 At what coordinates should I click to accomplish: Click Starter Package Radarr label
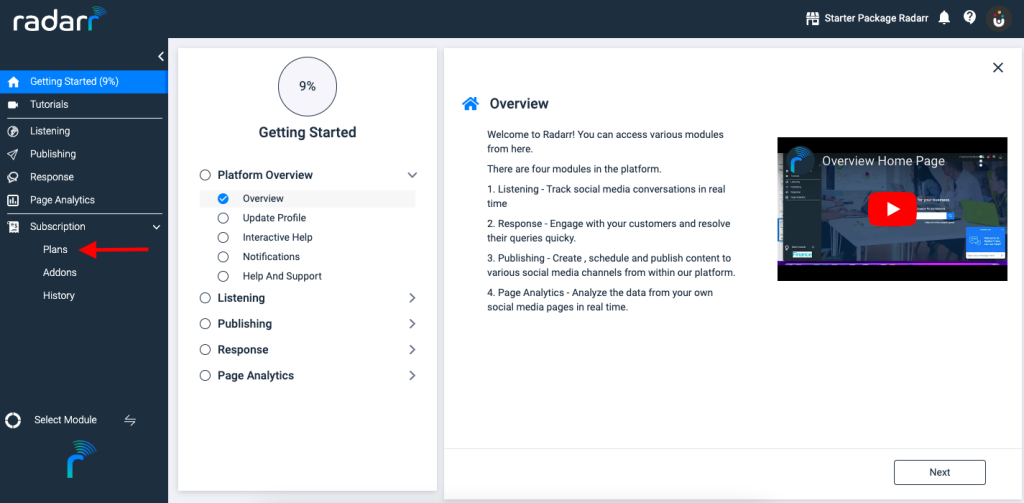[x=876, y=18]
